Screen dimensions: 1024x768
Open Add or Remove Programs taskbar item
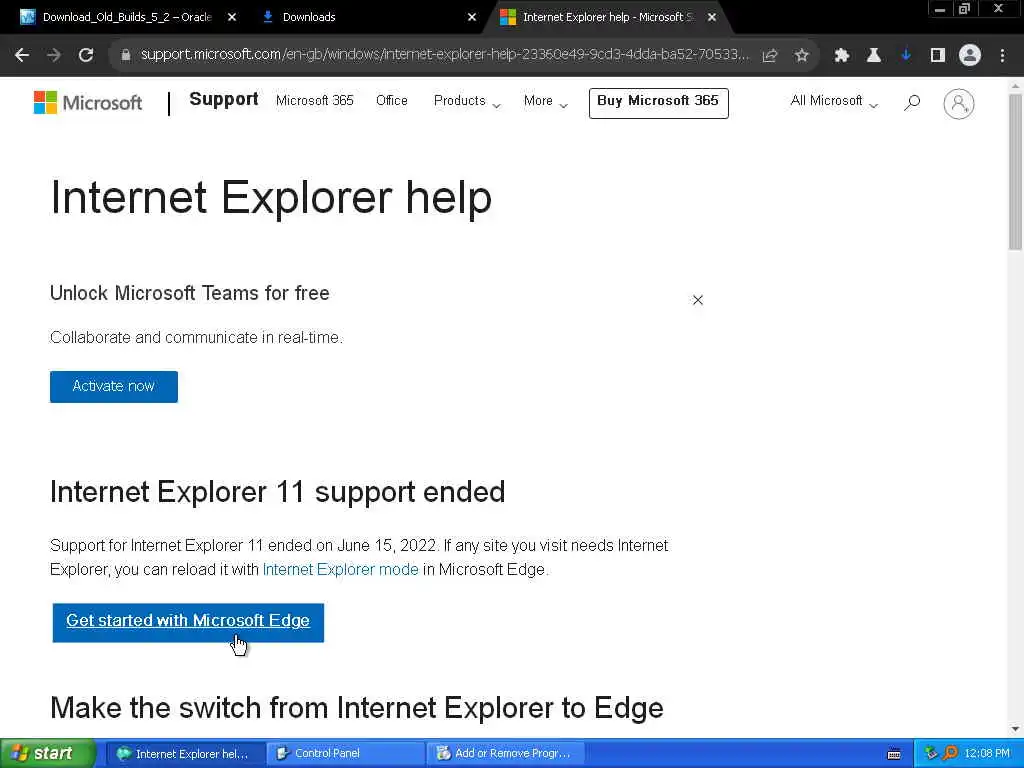[505, 754]
